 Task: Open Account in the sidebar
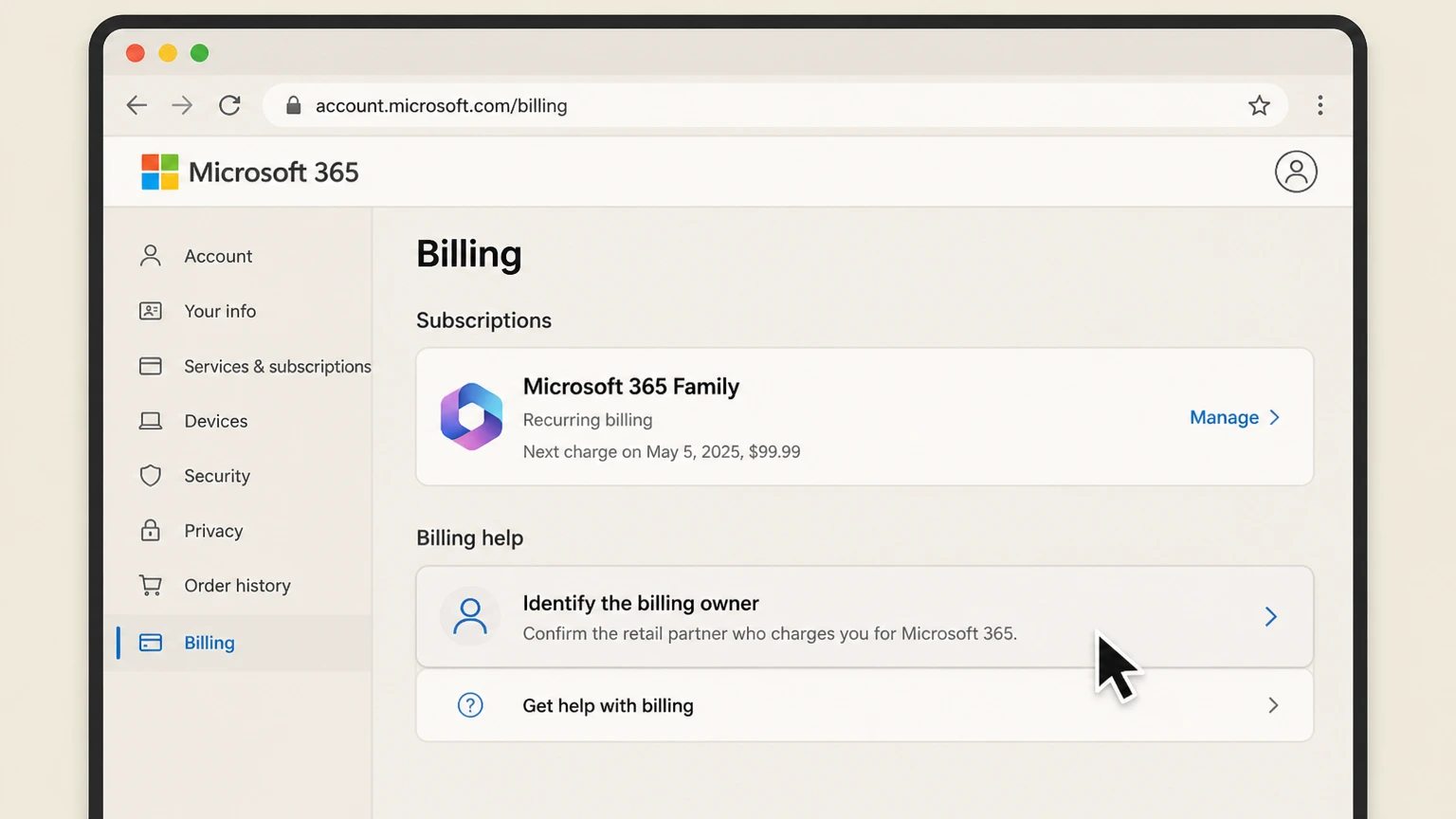218,256
